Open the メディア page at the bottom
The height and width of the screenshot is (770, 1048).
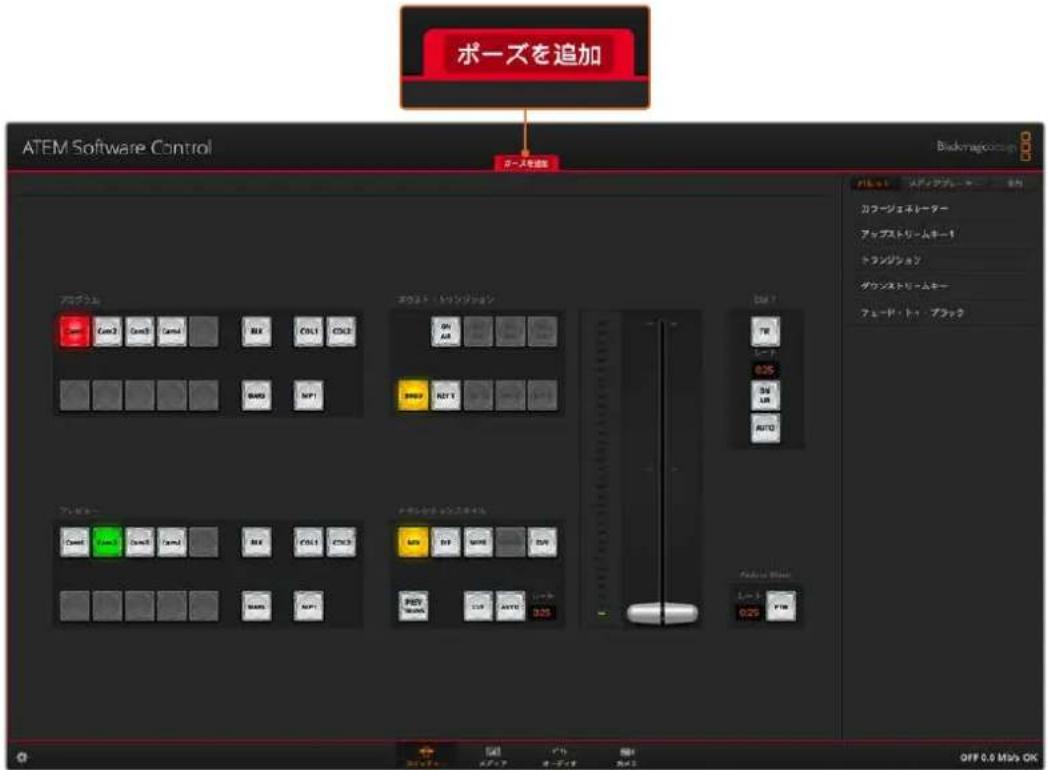point(493,756)
